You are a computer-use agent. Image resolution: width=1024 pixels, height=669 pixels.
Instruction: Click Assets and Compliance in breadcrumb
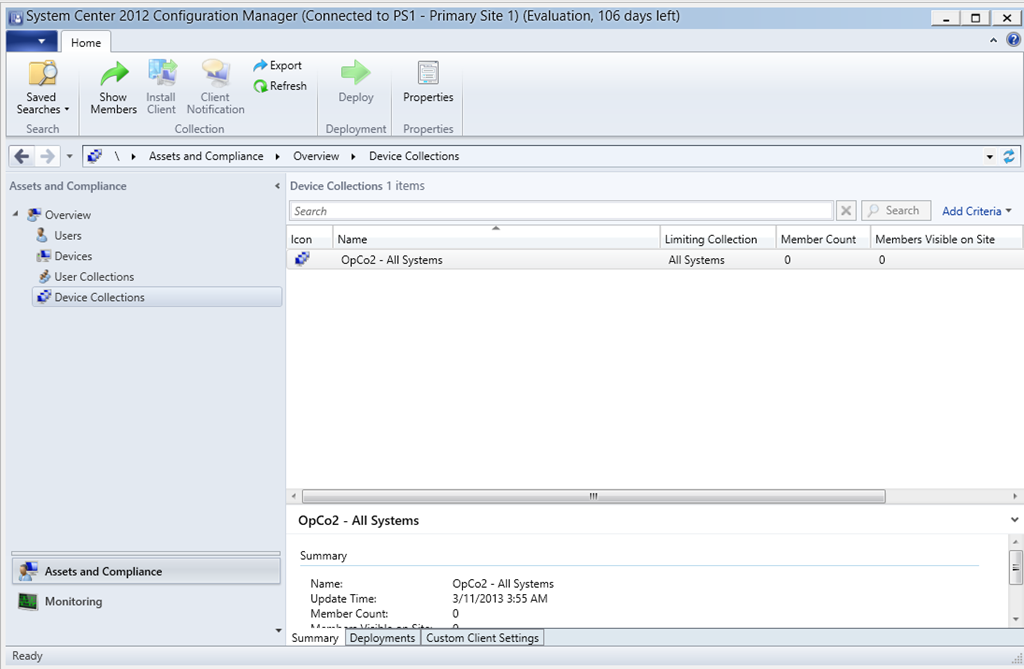pyautogui.click(x=206, y=156)
